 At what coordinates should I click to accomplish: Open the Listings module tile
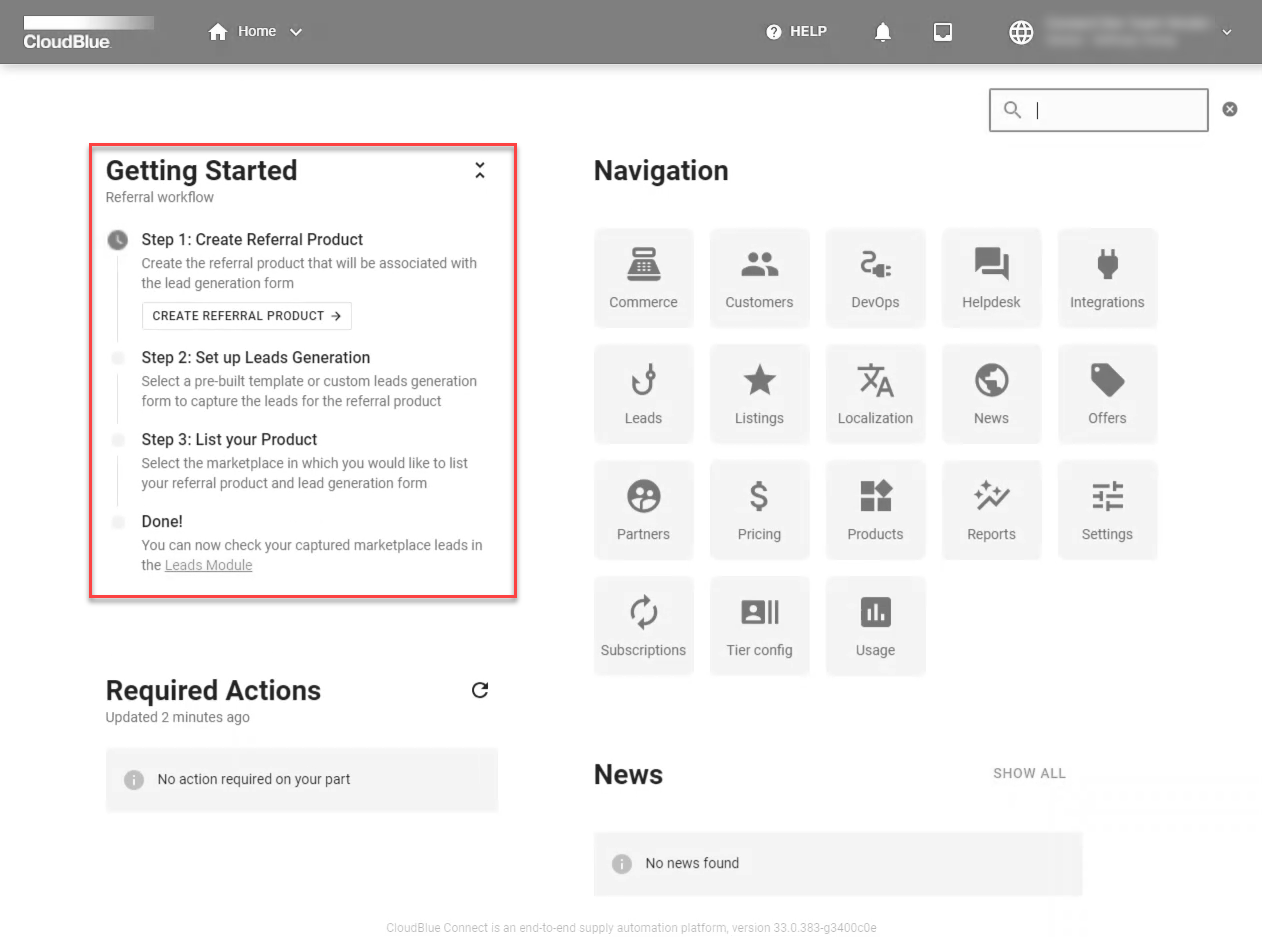[759, 394]
